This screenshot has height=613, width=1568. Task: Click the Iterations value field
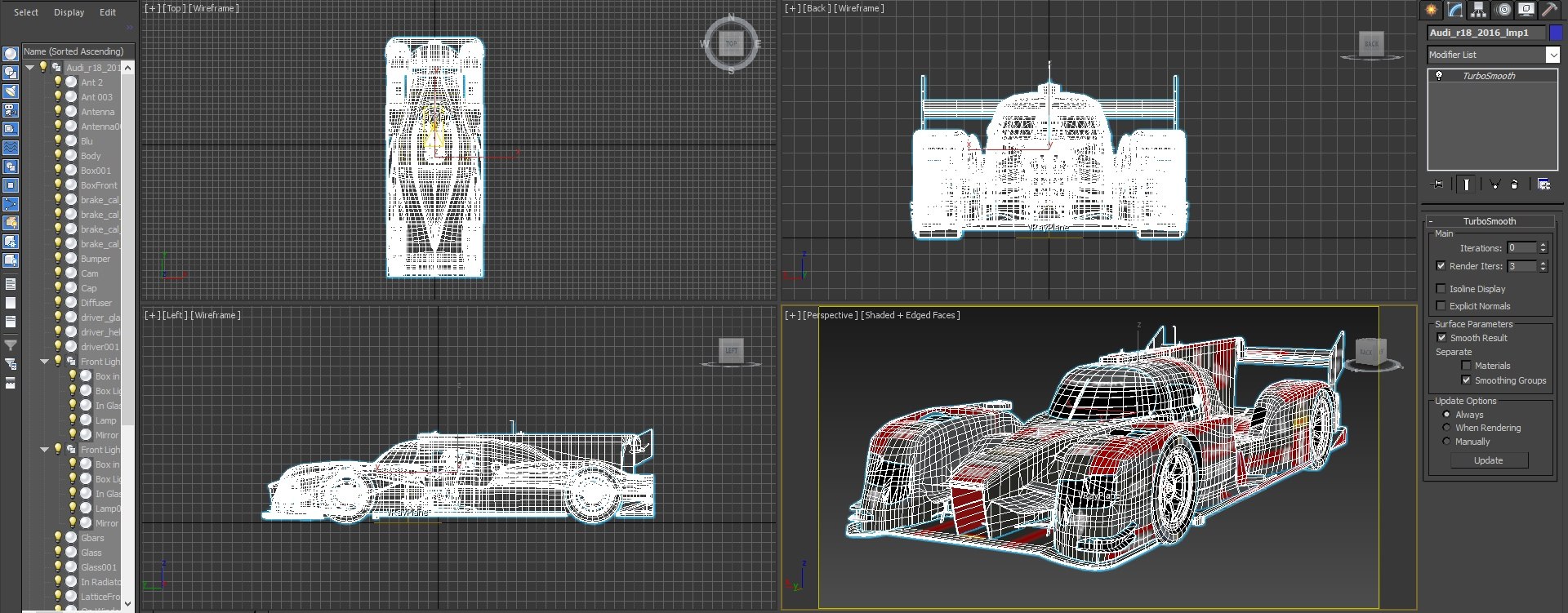[1522, 247]
